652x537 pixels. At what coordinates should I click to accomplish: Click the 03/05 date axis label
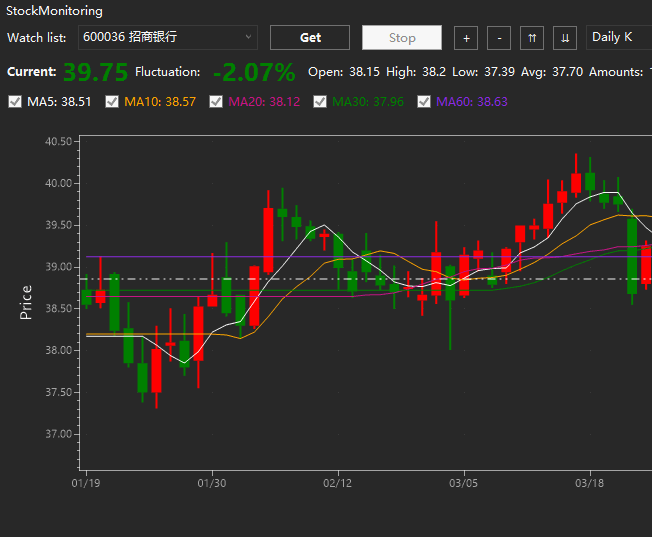pyautogui.click(x=463, y=483)
